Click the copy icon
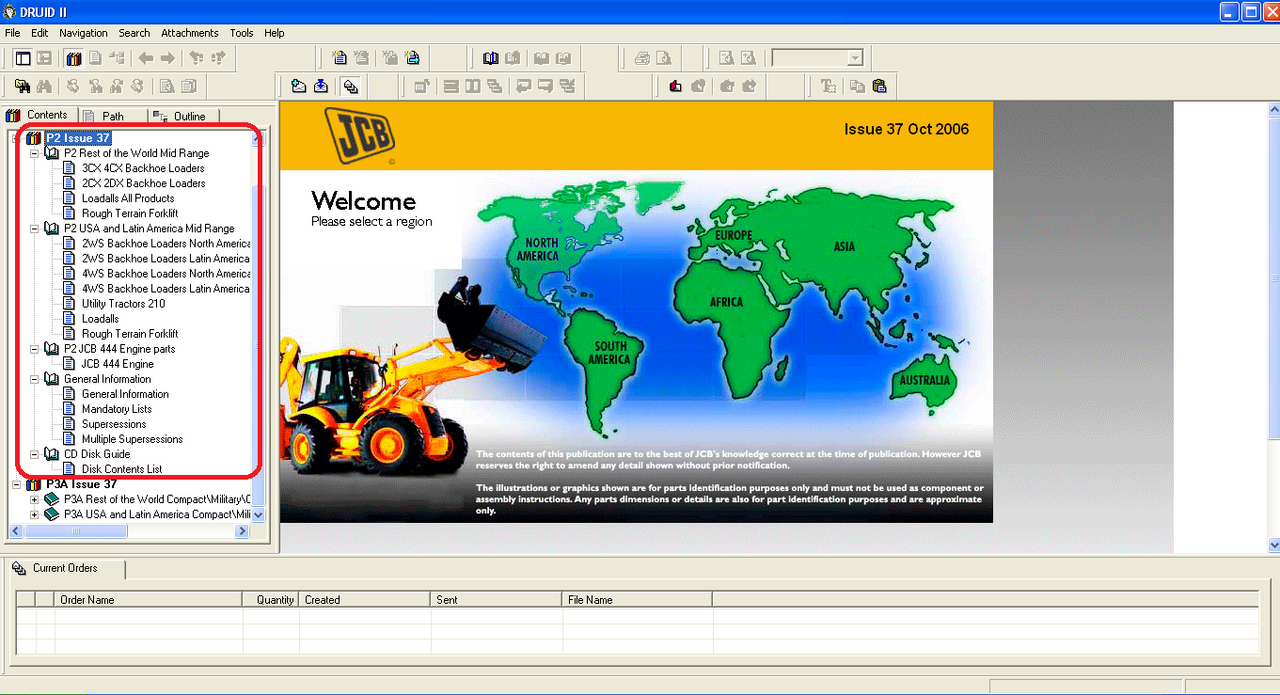1280x695 pixels. (857, 86)
